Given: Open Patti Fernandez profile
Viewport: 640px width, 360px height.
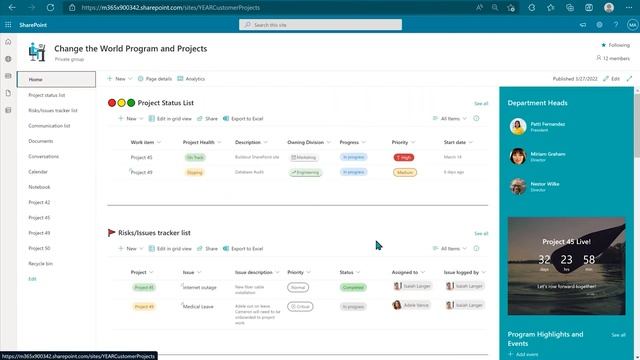Looking at the screenshot, I should pos(538,126).
